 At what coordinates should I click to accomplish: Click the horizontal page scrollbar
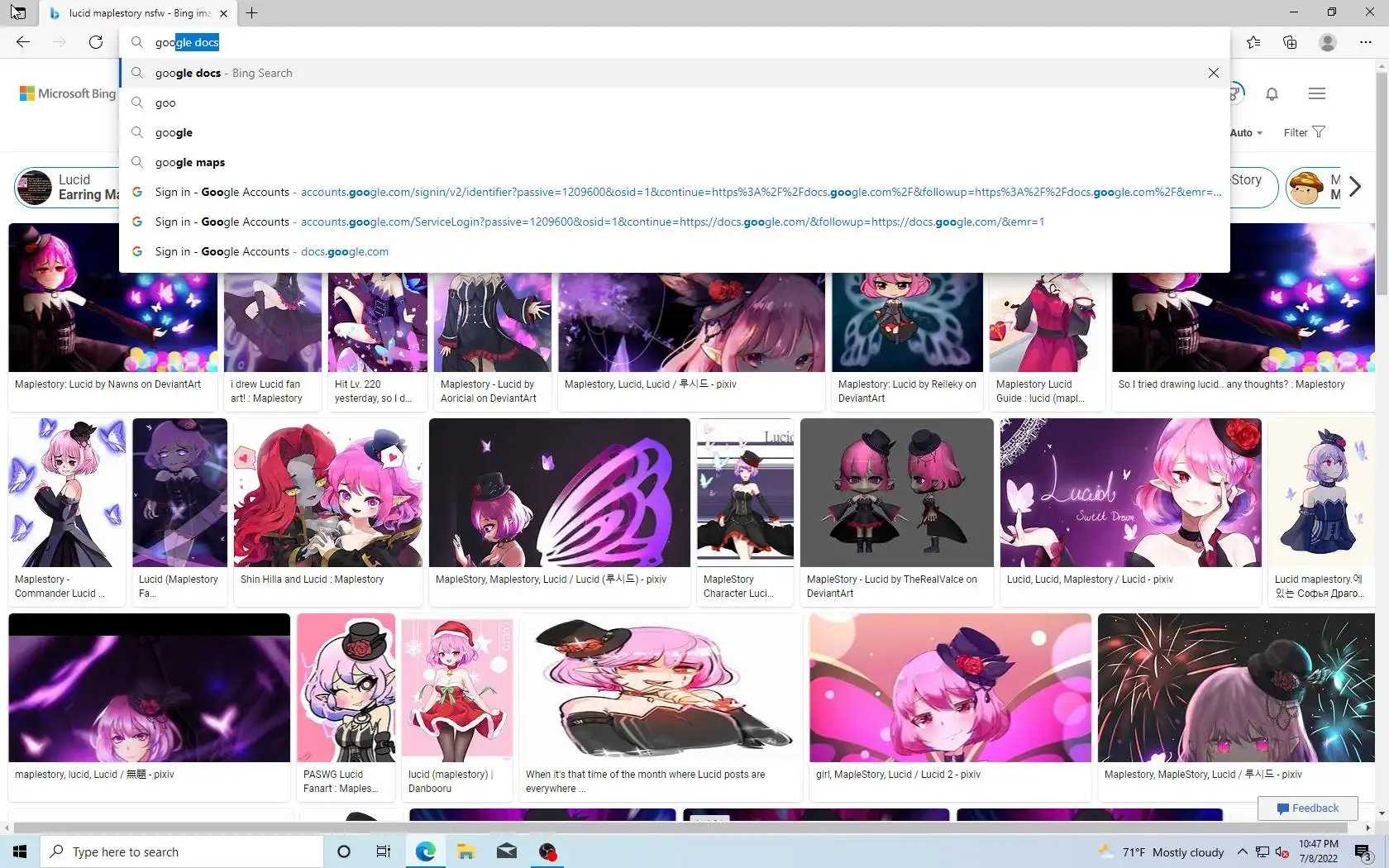coord(680,827)
